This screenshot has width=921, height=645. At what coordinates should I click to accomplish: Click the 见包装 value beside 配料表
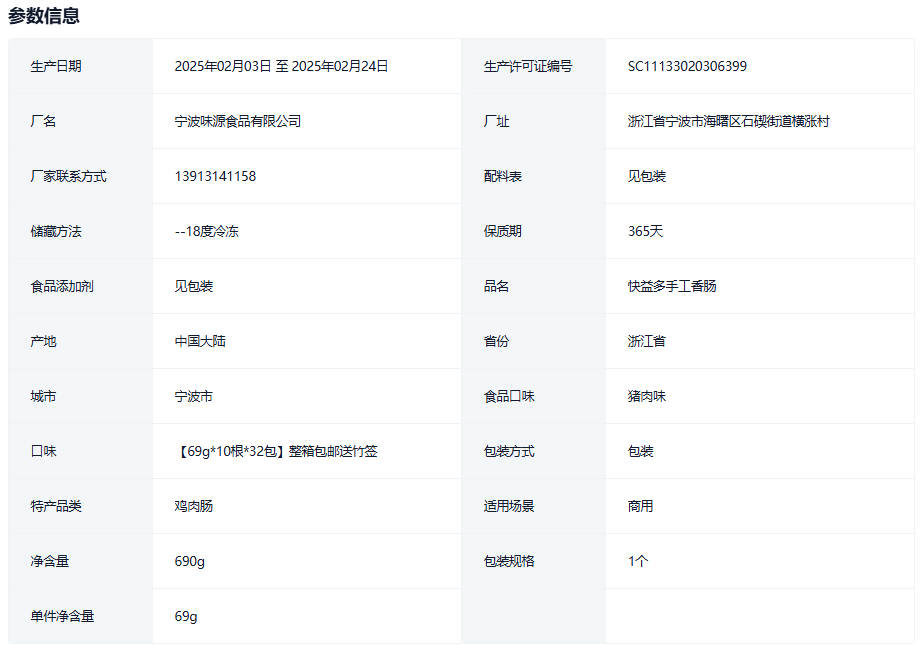(x=647, y=176)
